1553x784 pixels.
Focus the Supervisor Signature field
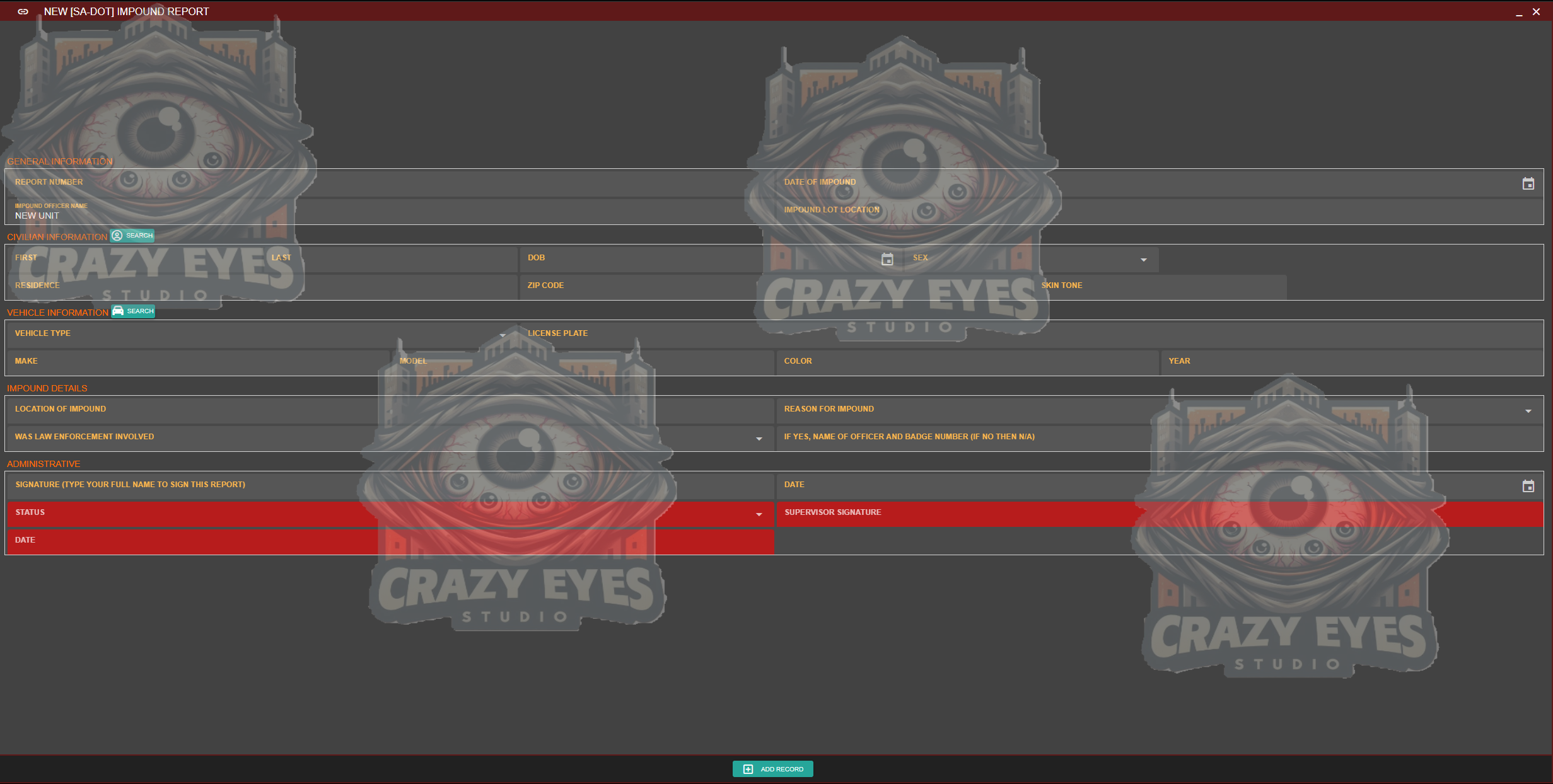[1160, 514]
